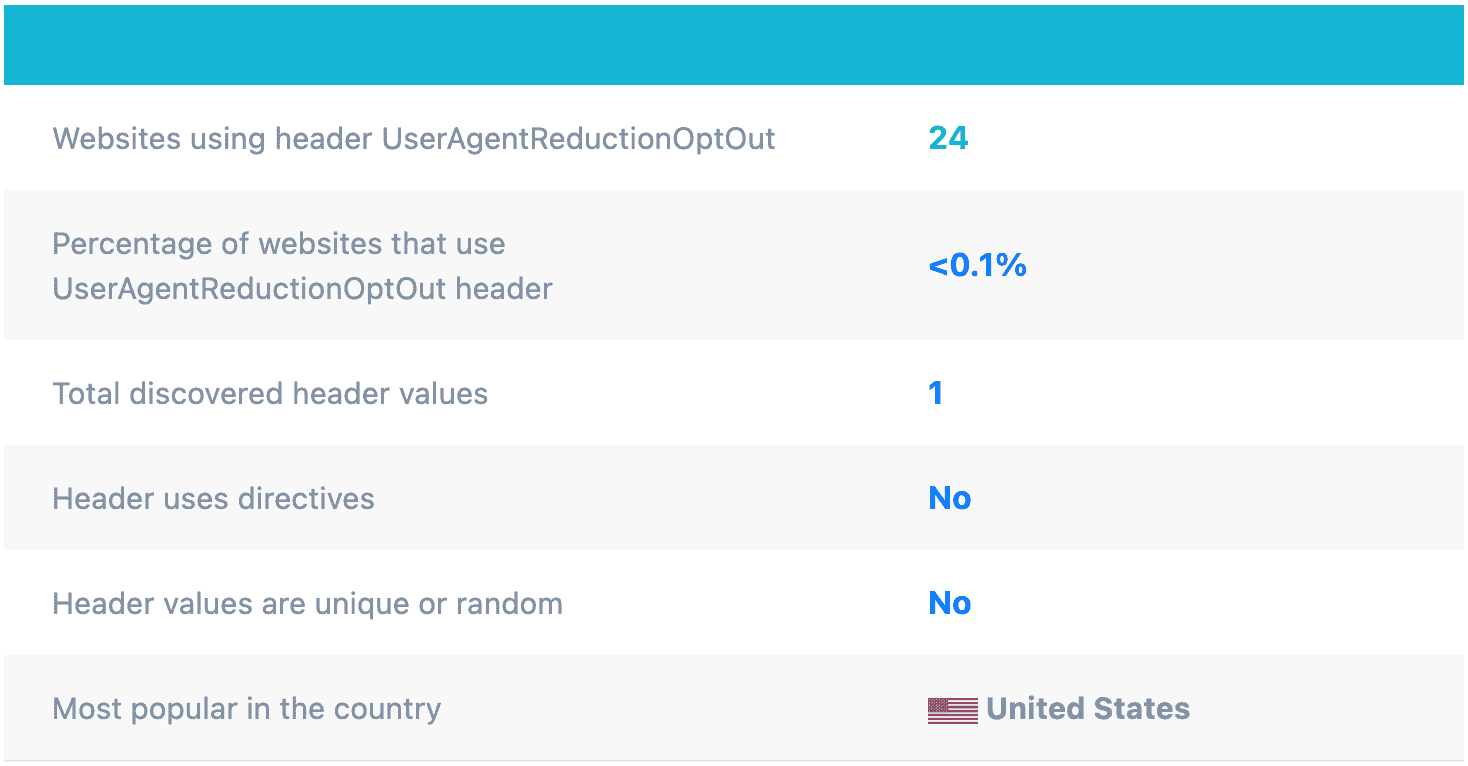1468x766 pixels.
Task: Click No beside unique or random values
Action: 950,603
